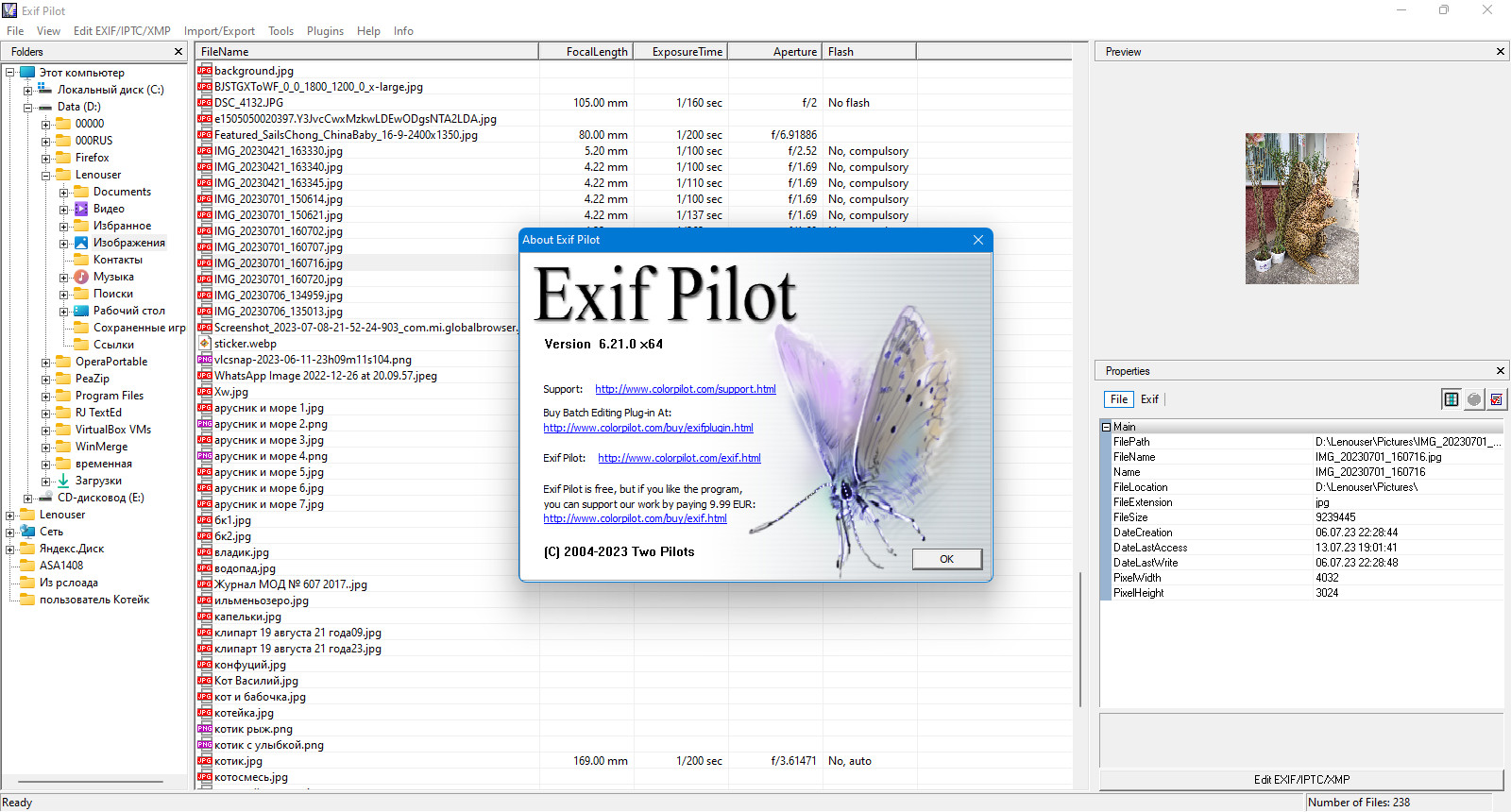Click OK in the About Exif Pilot dialog

tap(946, 559)
